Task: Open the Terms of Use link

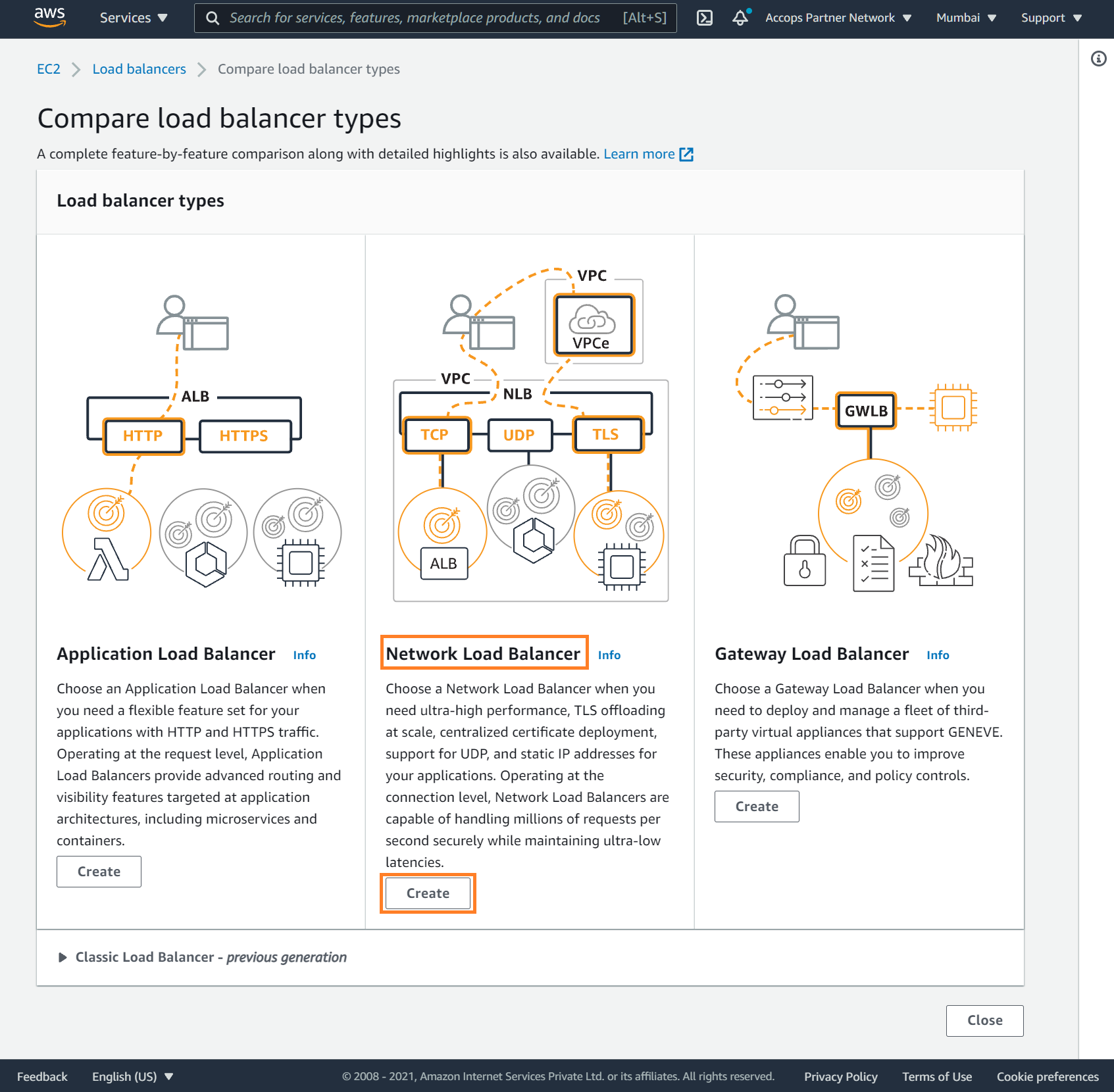Action: click(936, 1076)
